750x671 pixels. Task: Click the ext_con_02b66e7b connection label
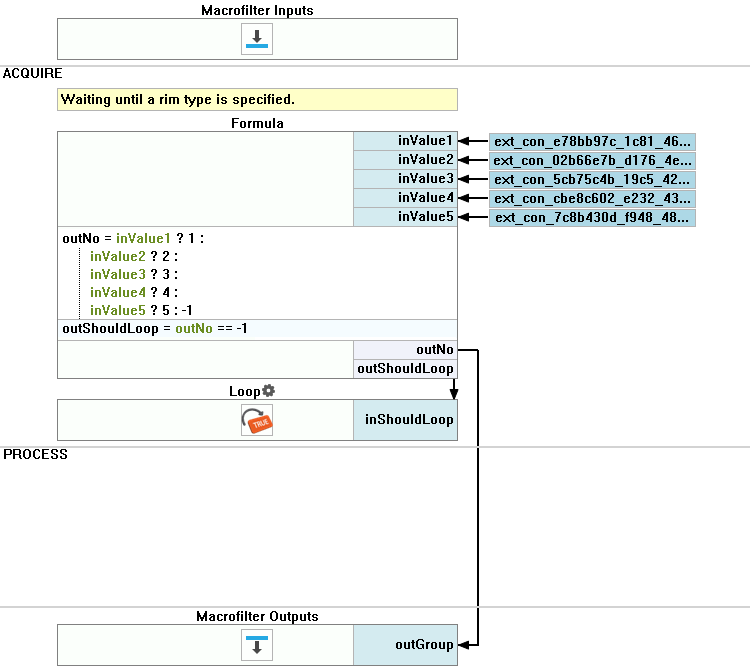click(591, 161)
